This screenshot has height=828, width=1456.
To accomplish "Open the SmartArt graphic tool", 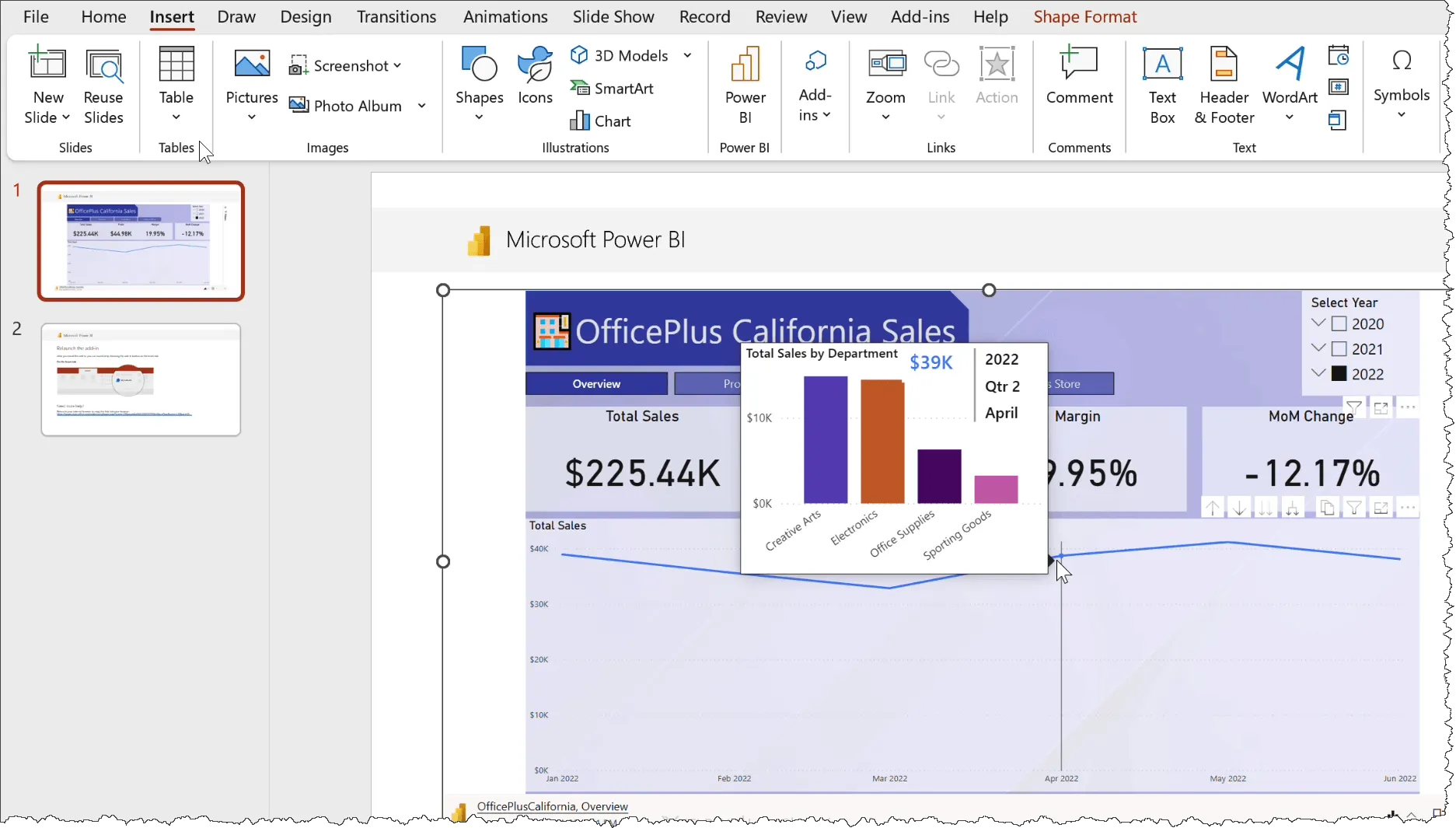I will pyautogui.click(x=612, y=89).
